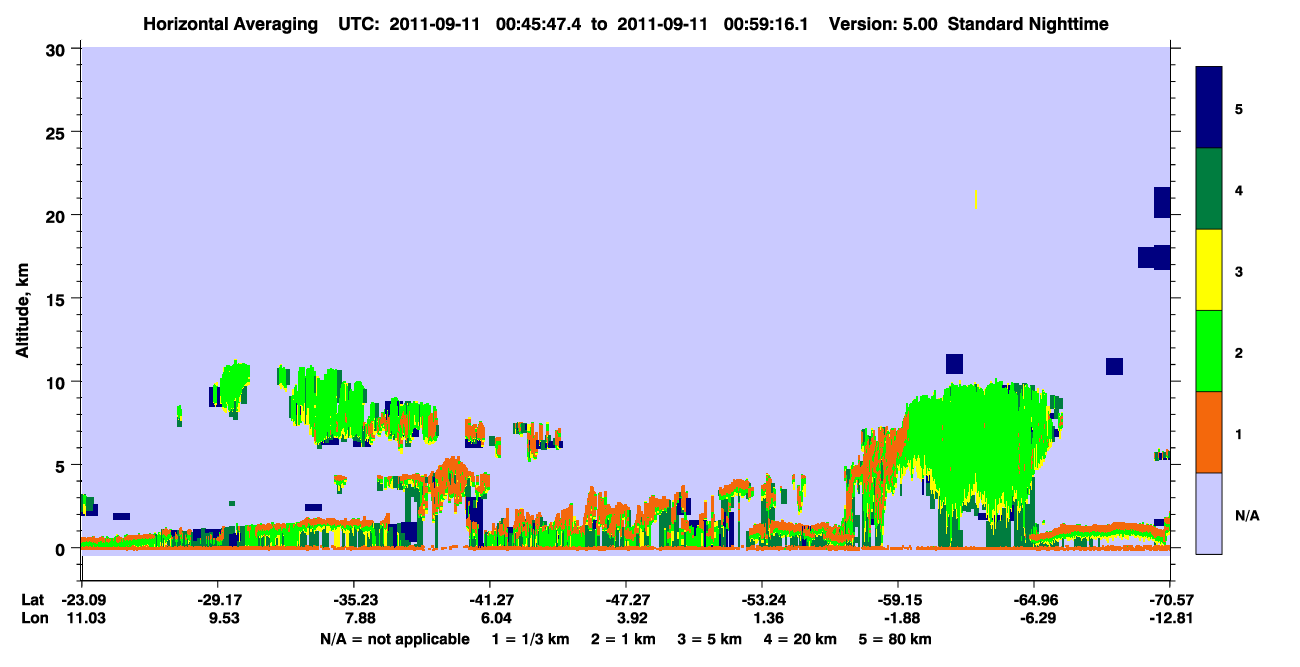The height and width of the screenshot is (667, 1300).
Task: Click the lavender N/A legend swatch
Action: tap(1209, 513)
